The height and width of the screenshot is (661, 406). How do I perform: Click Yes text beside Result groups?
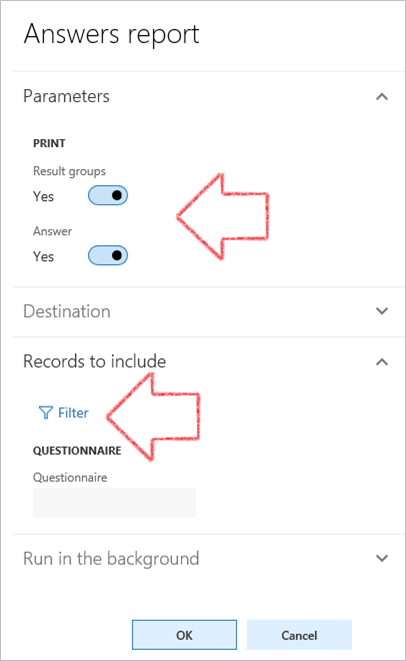(43, 196)
